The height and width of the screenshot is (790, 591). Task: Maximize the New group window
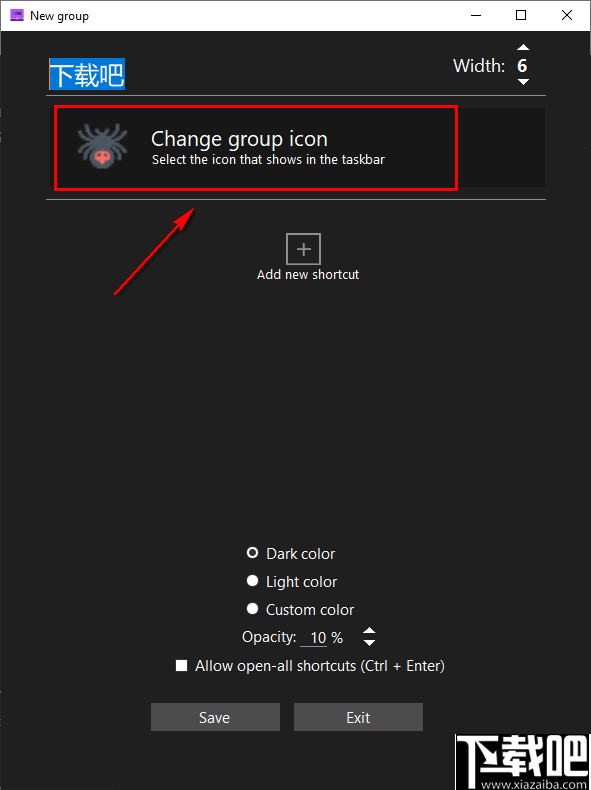[521, 15]
